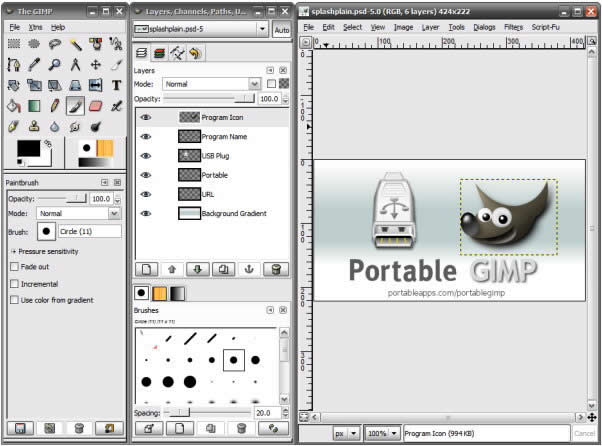
Task: Select the Text tool
Action: pyautogui.click(x=116, y=85)
